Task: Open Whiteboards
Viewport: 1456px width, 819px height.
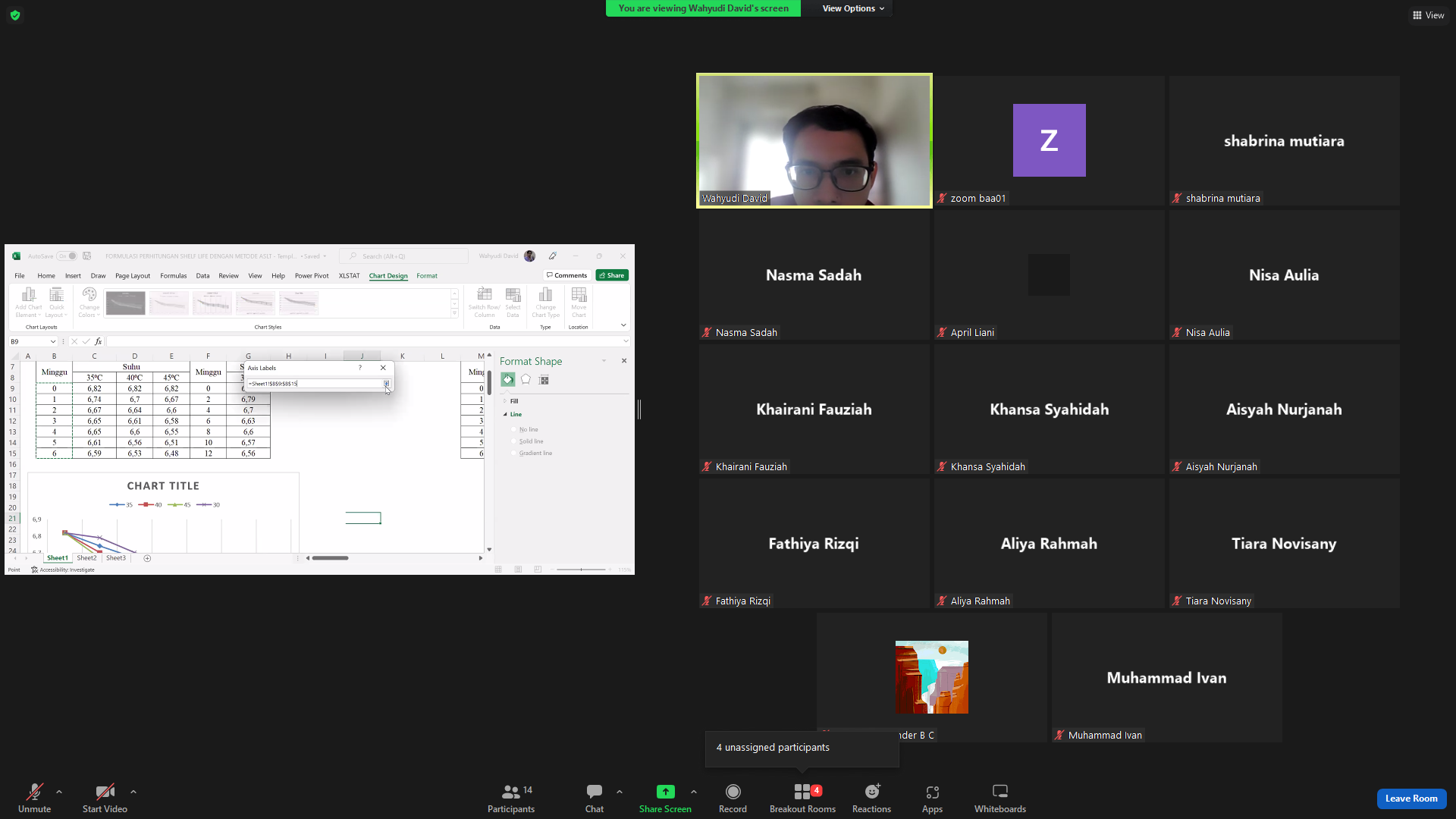Action: pos(1000,798)
